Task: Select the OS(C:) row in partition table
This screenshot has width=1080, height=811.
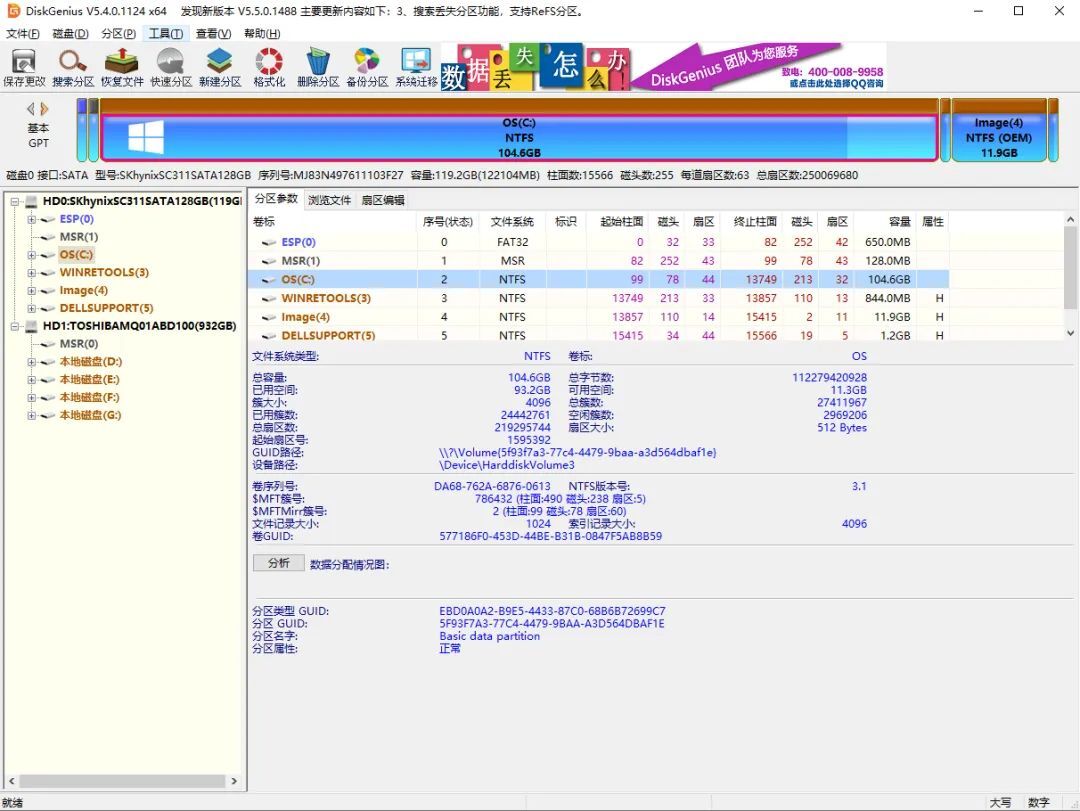Action: click(598, 280)
